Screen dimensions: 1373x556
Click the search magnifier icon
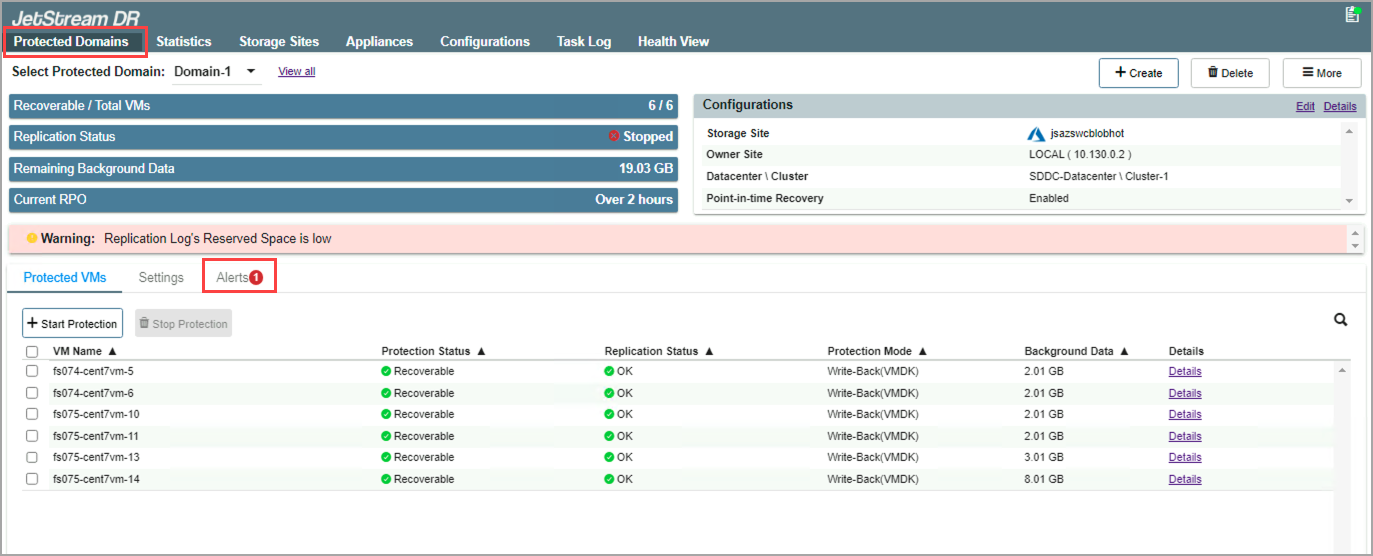click(x=1340, y=320)
